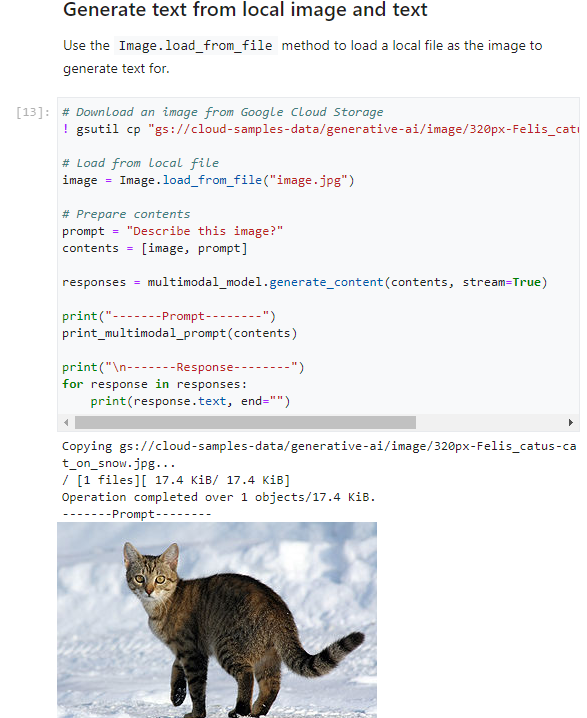Click the [13] cell execution counter

click(33, 112)
